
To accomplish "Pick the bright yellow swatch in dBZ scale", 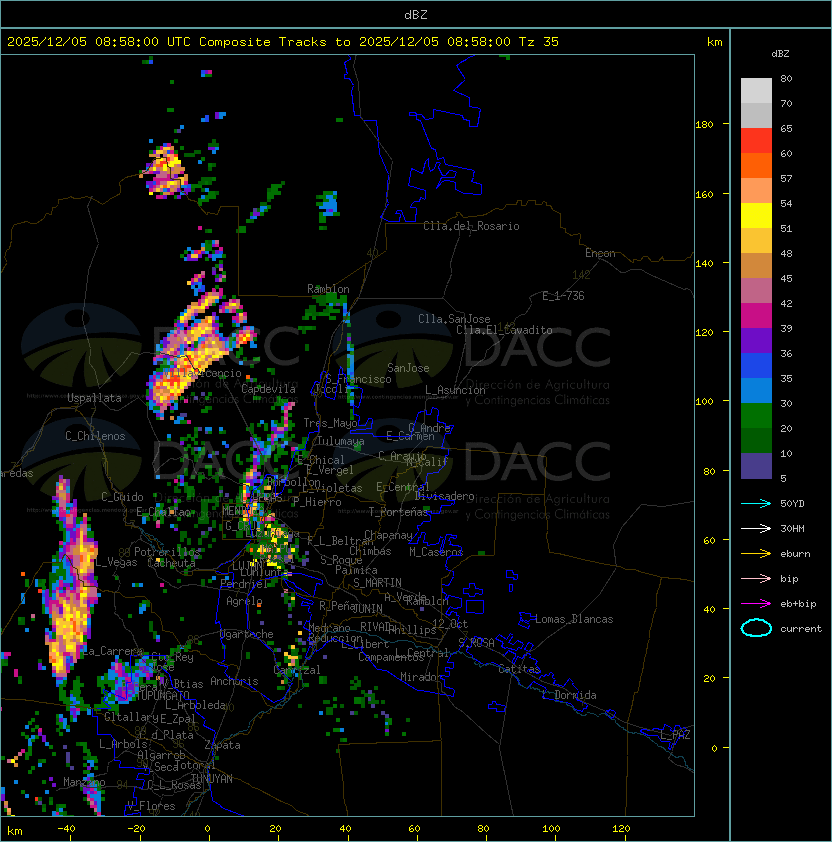I will pos(756,215).
